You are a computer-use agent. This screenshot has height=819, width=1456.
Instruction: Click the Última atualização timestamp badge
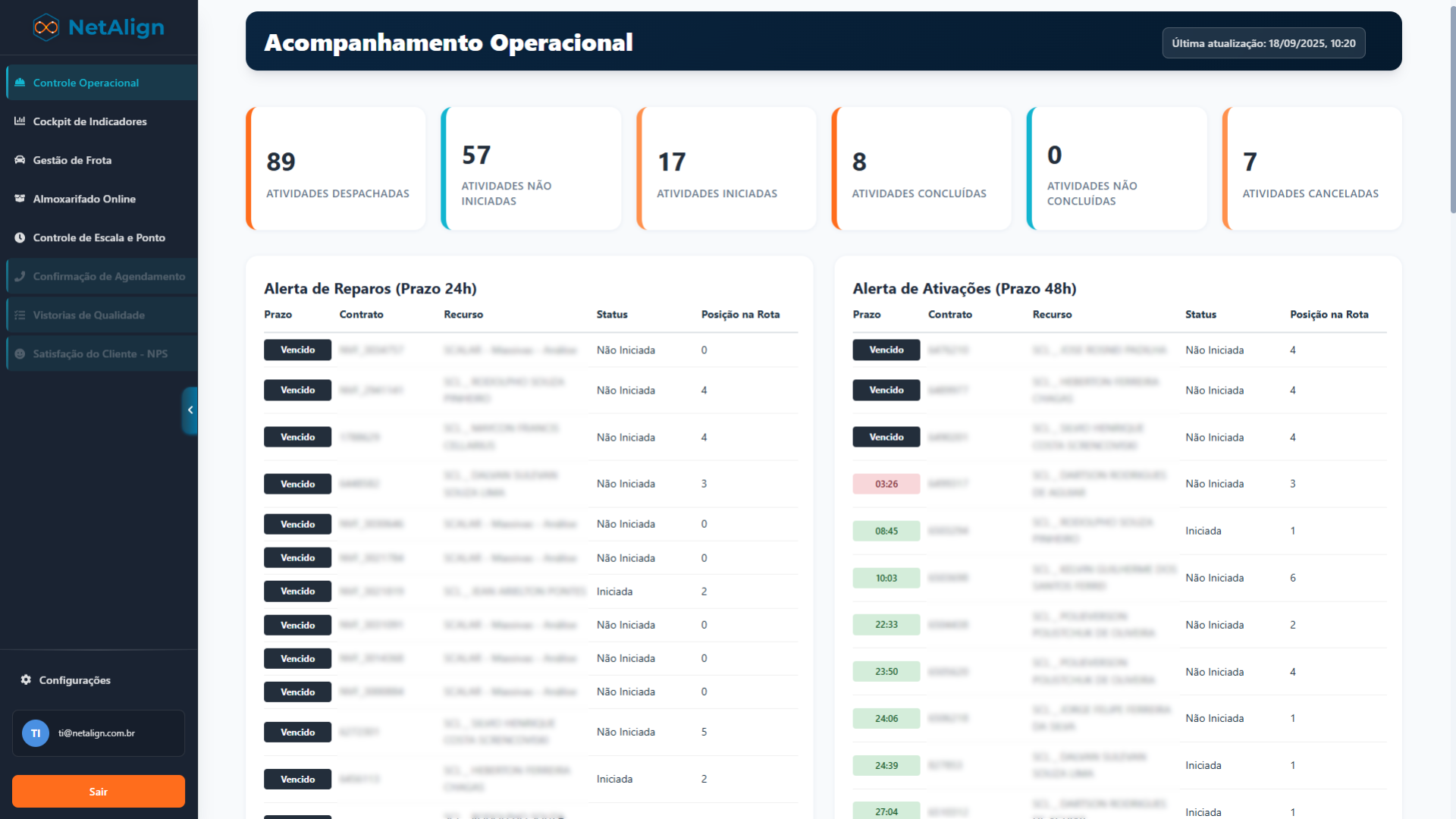coord(1263,43)
